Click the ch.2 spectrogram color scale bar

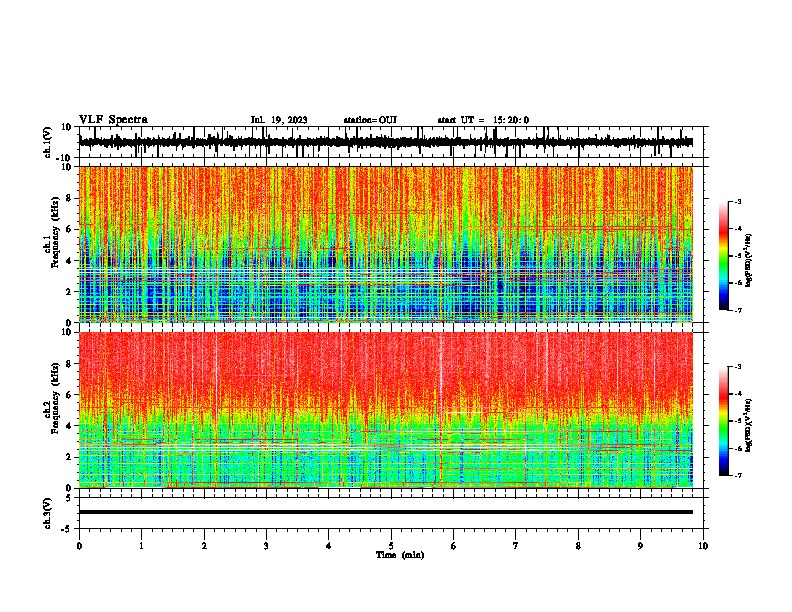[724, 421]
